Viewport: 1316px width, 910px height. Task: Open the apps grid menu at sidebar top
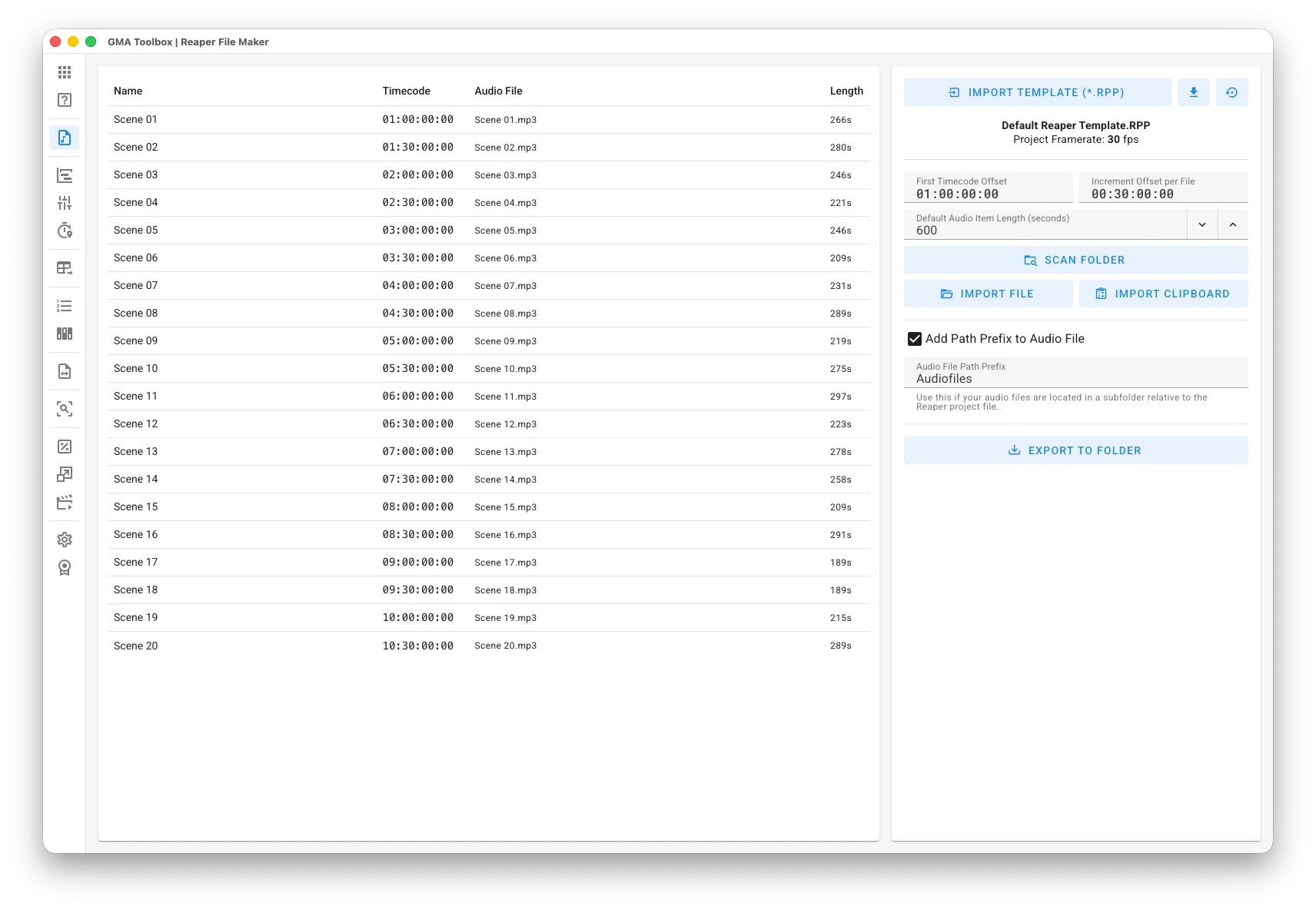[x=65, y=71]
